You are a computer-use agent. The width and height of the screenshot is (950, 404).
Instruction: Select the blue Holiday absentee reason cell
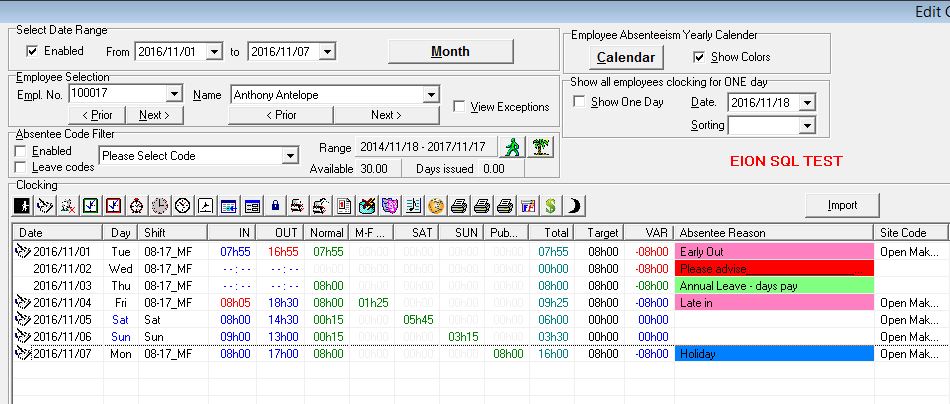click(774, 354)
